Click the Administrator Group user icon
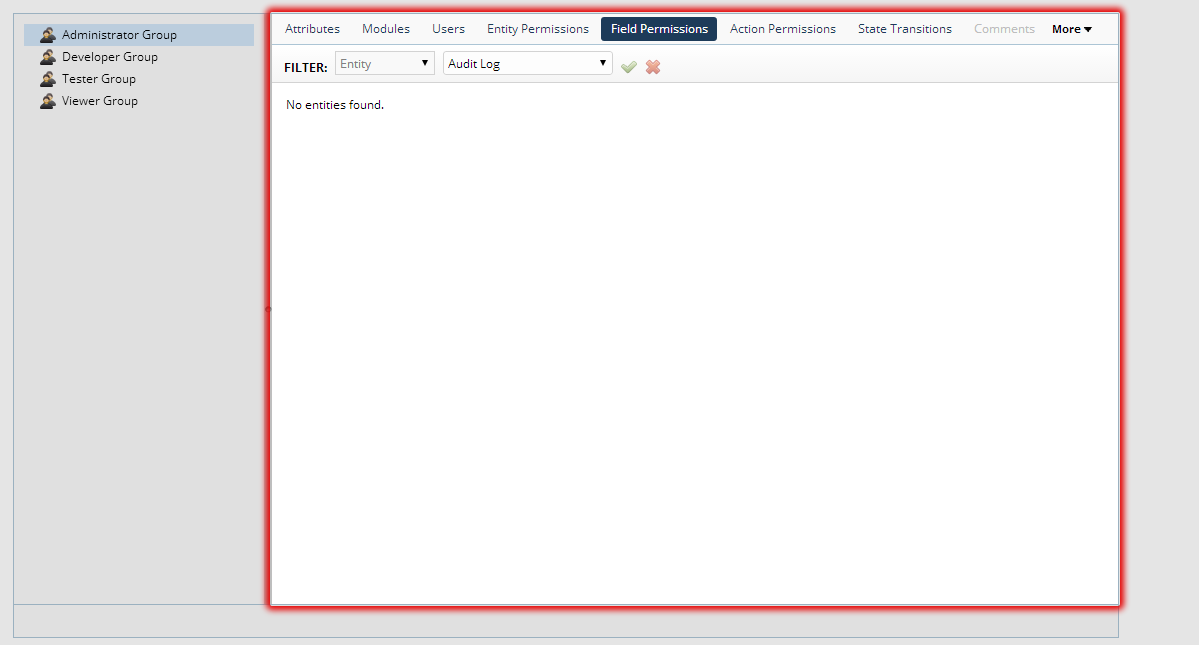Image resolution: width=1199 pixels, height=645 pixels. [48, 35]
